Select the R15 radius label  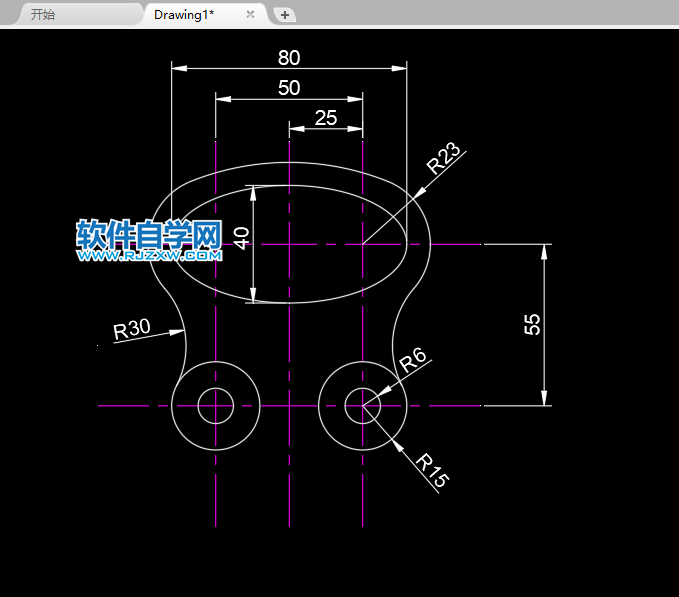pos(432,470)
